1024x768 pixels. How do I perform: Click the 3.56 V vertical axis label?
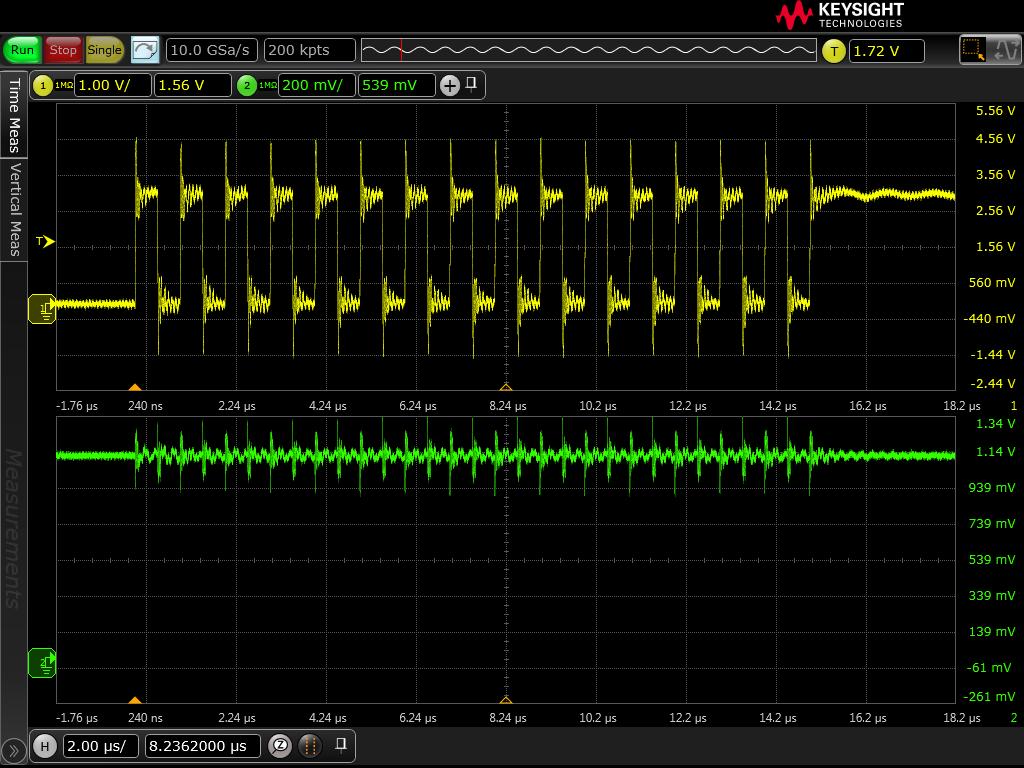tap(995, 174)
